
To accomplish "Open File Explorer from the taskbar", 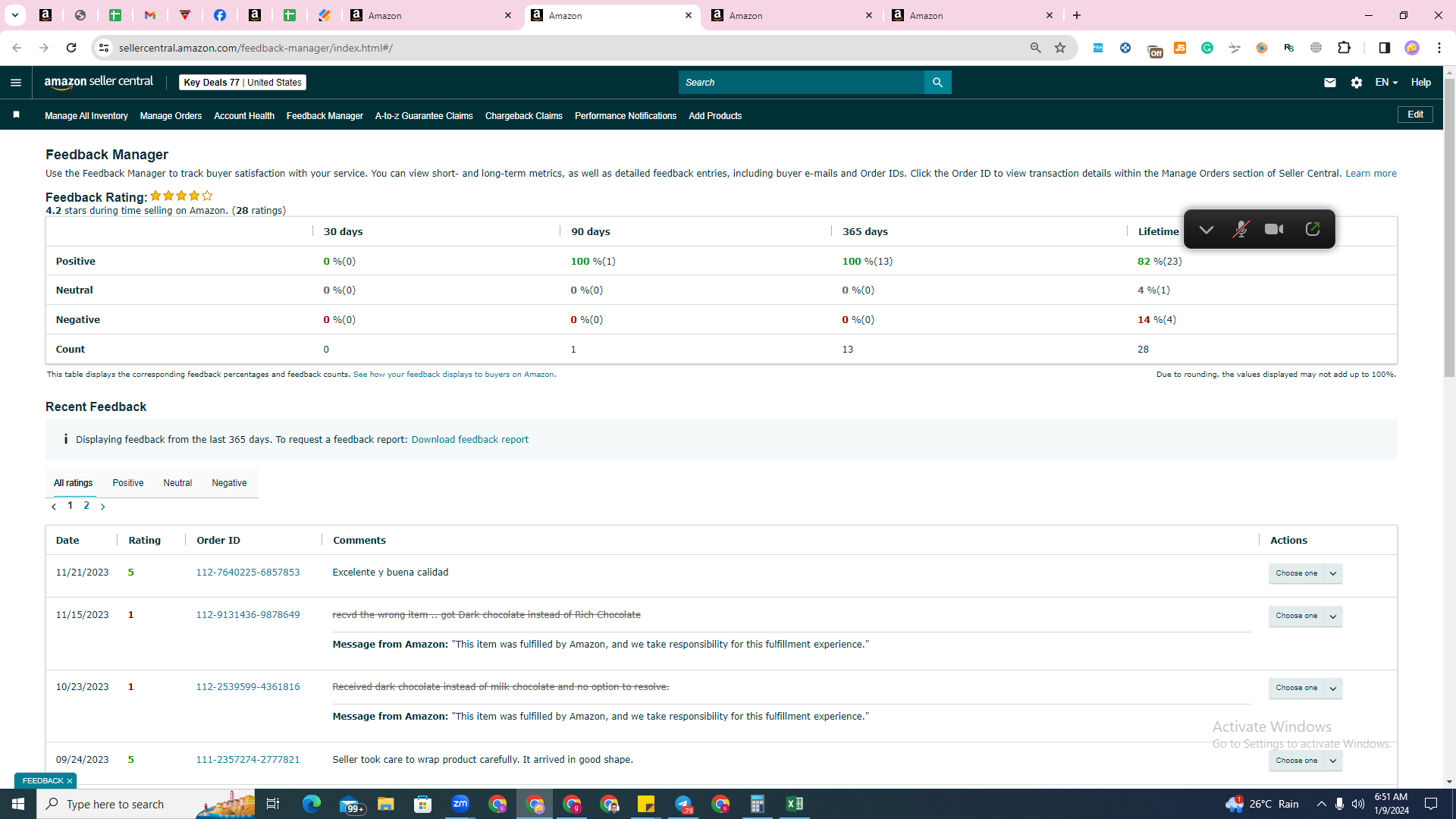I will (386, 804).
